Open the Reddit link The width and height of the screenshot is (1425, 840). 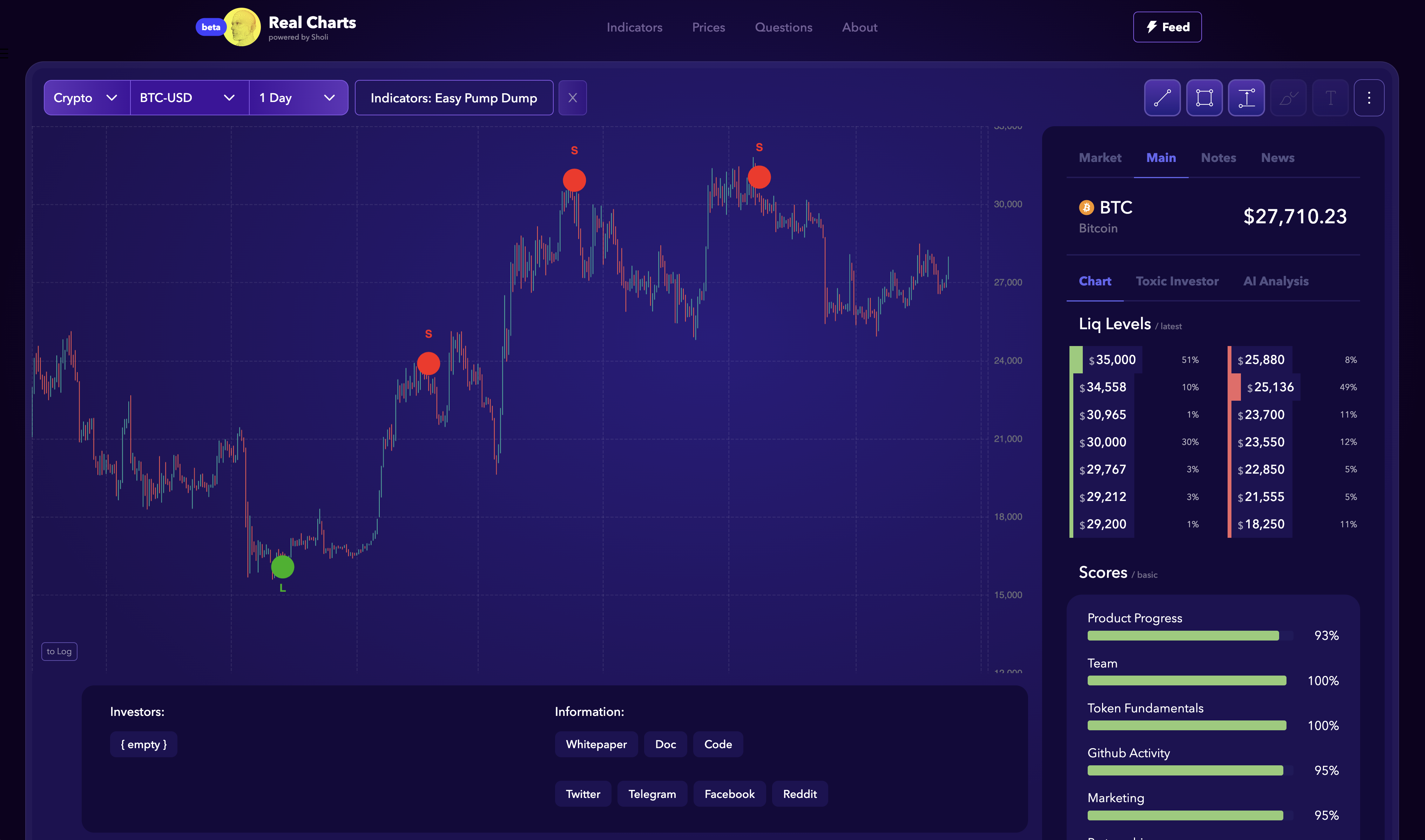(799, 794)
